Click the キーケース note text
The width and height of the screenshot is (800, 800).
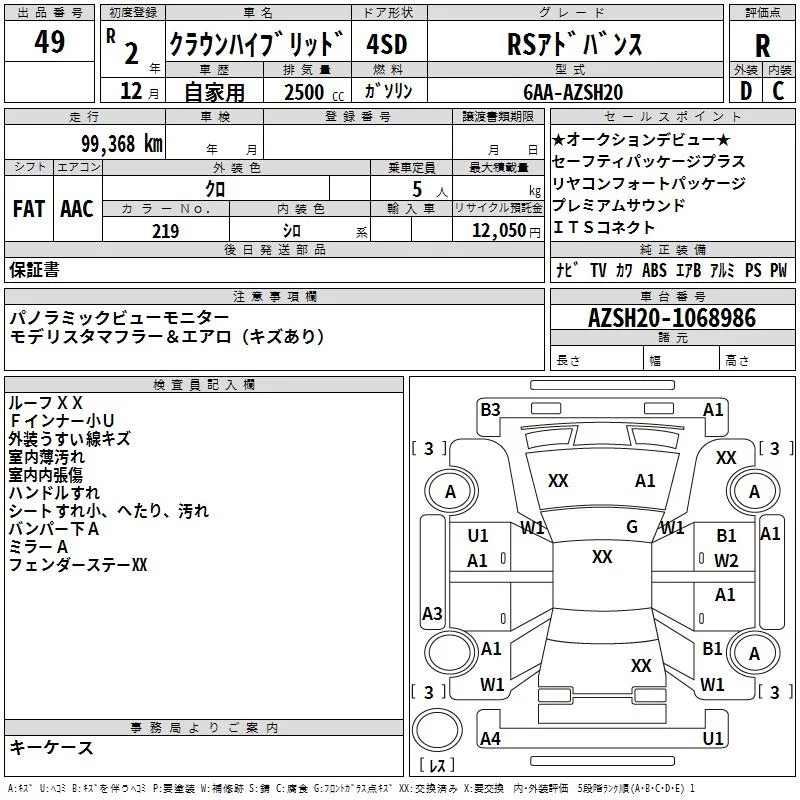point(52,747)
